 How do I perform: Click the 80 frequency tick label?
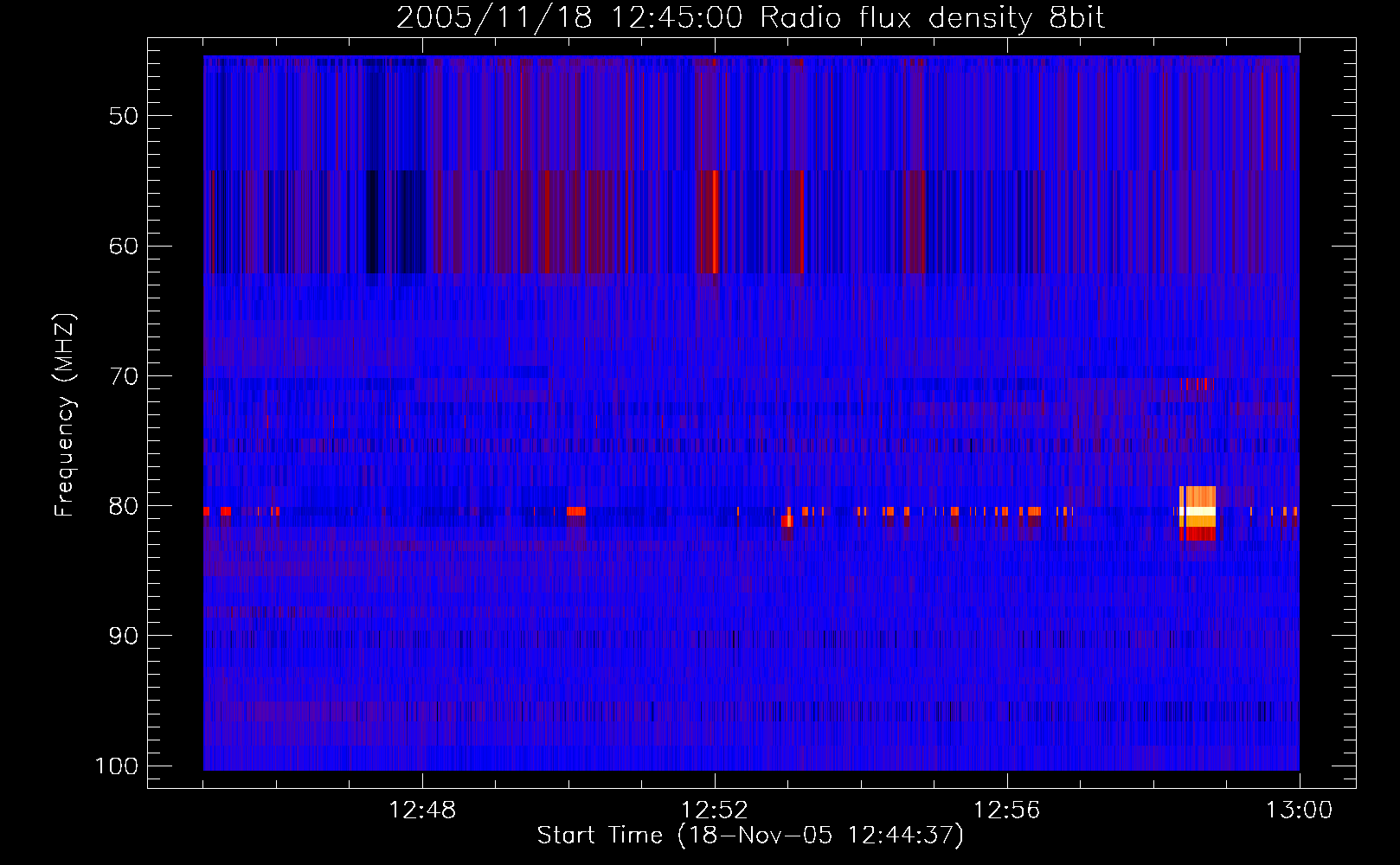(124, 506)
